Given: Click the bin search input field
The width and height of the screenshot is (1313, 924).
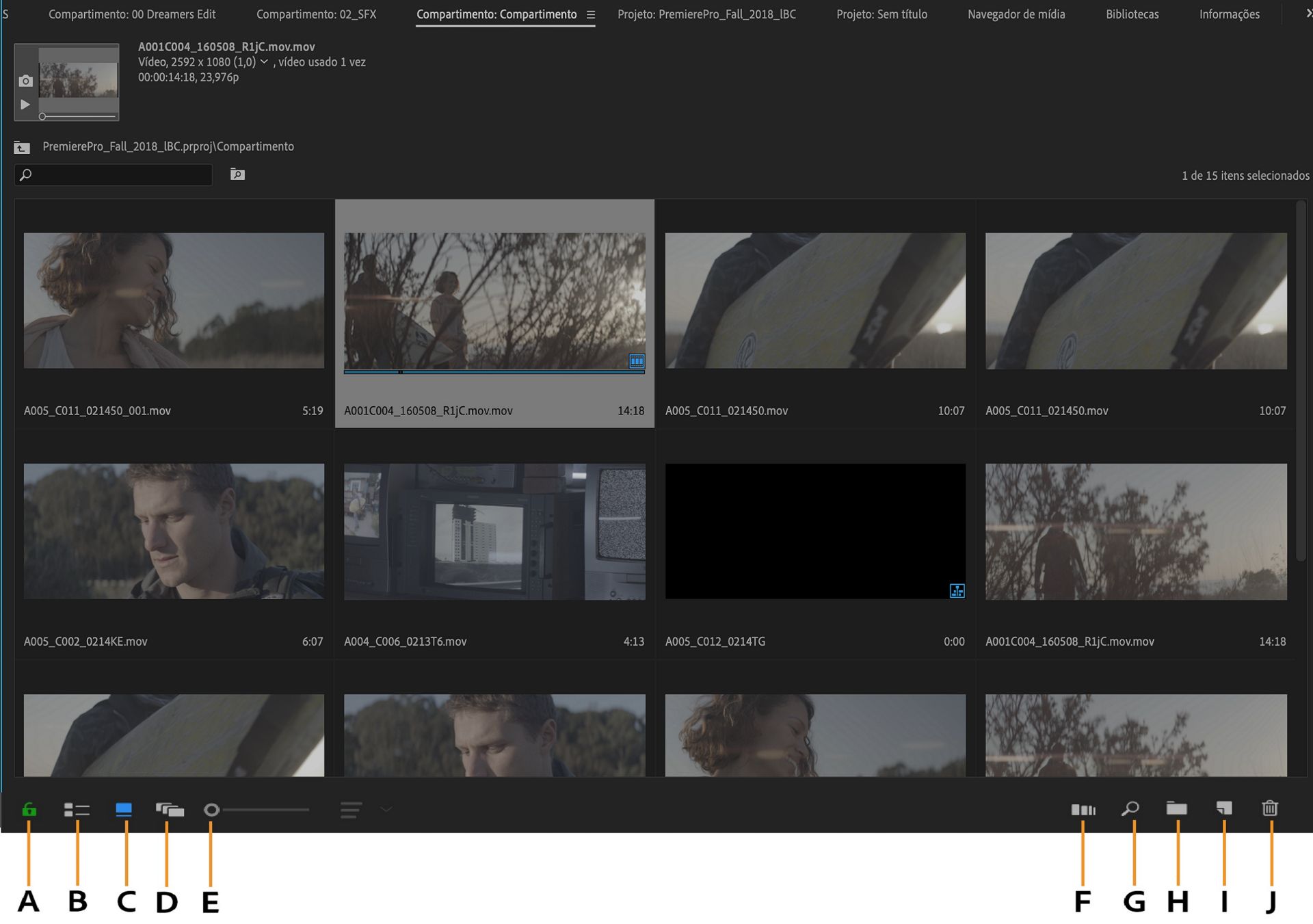Looking at the screenshot, I should pos(120,175).
